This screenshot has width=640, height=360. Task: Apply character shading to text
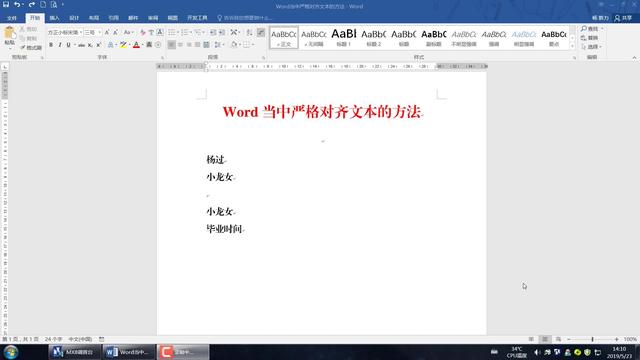(149, 45)
